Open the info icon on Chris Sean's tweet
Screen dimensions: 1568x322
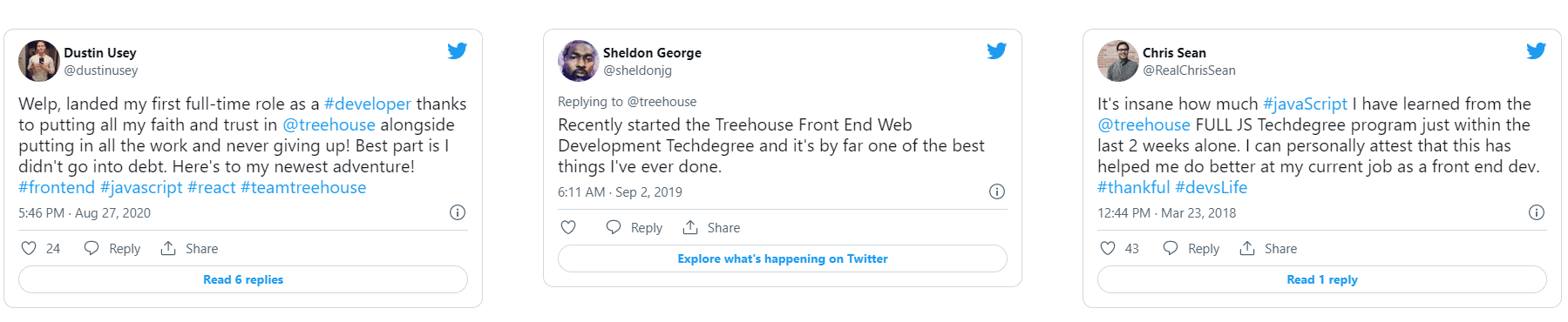[x=1537, y=212]
